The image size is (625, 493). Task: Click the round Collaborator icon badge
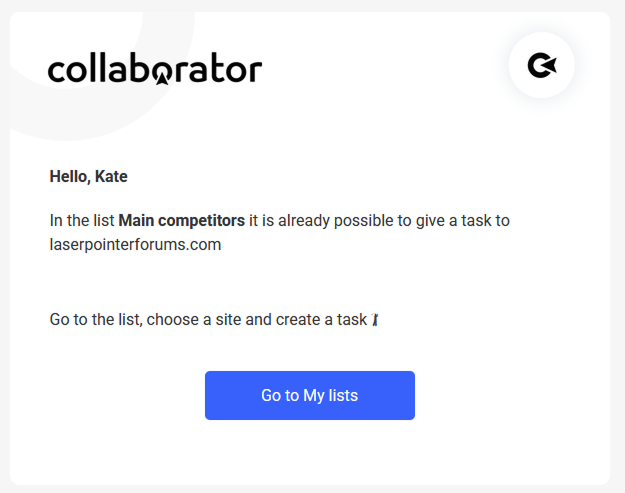click(x=541, y=65)
